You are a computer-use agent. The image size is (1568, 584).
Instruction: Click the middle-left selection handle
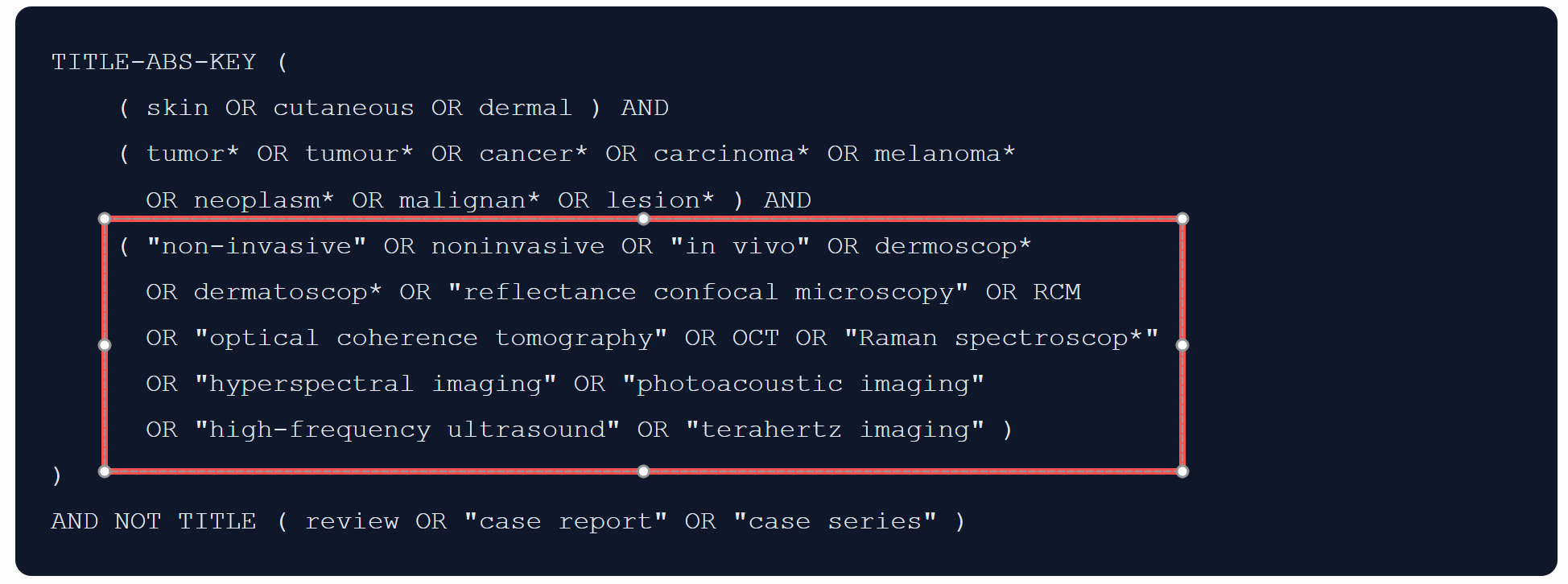[105, 345]
